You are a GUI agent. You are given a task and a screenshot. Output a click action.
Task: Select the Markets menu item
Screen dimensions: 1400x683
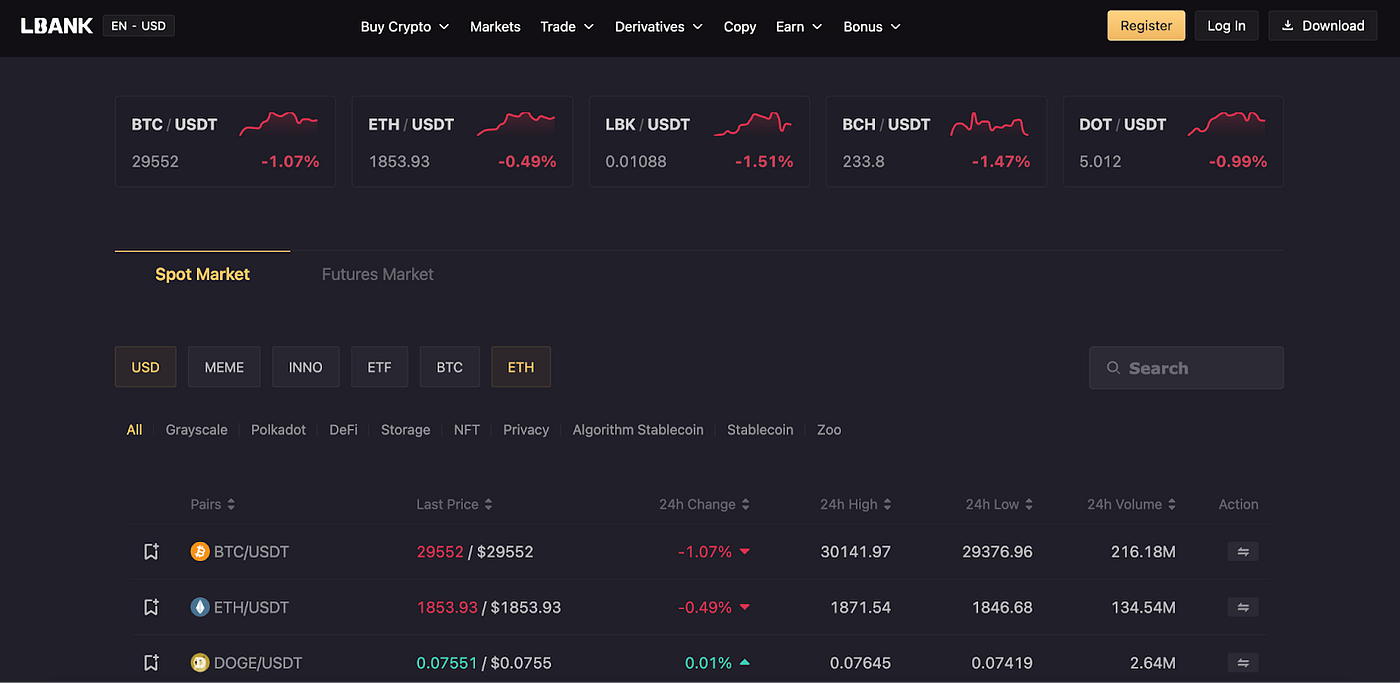tap(495, 26)
